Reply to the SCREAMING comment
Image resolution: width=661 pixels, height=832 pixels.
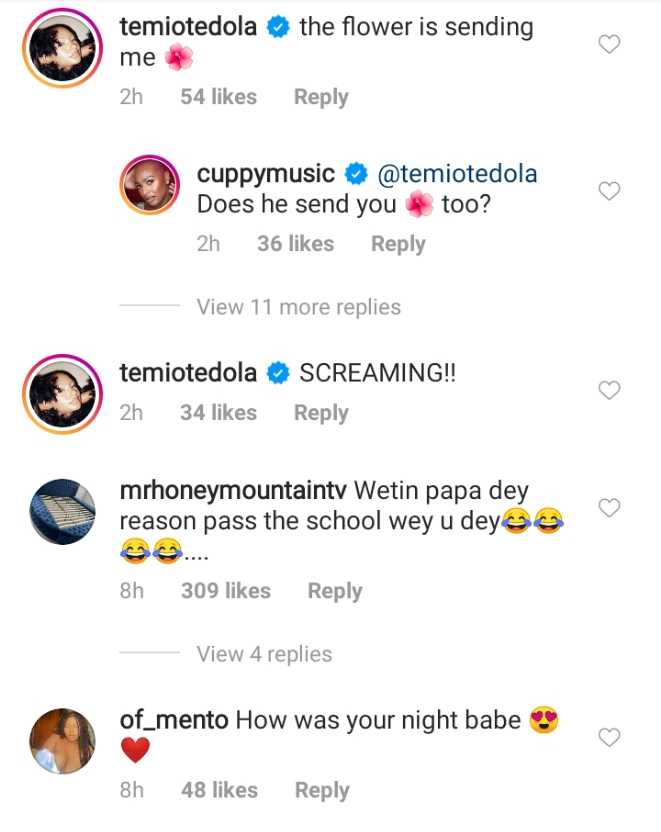click(321, 413)
